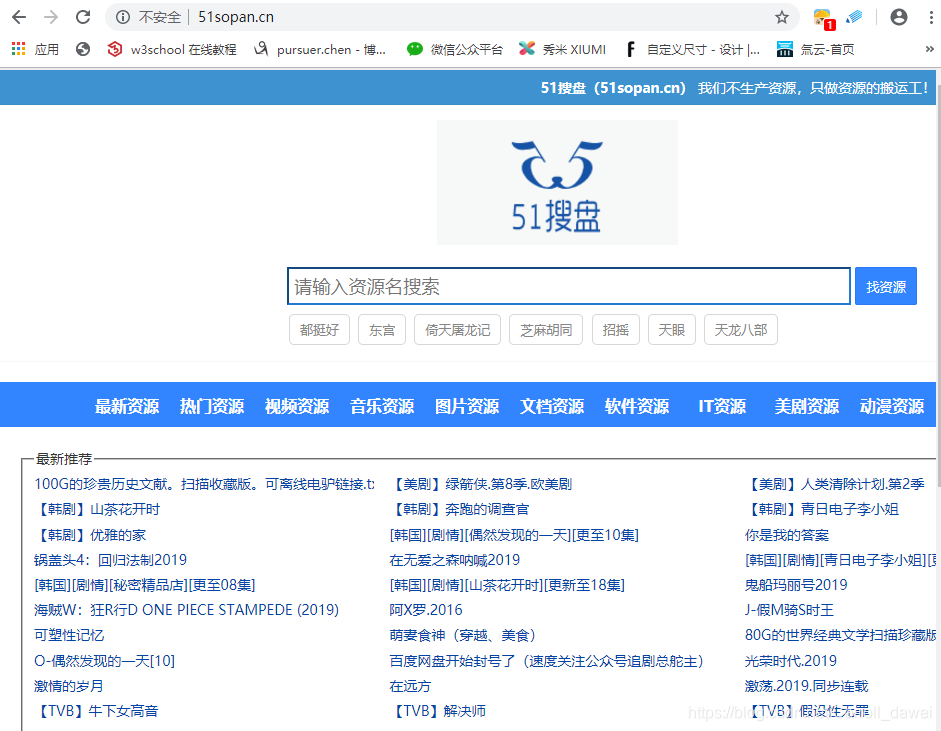Open the 热门资源 nav tab

tap(212, 406)
